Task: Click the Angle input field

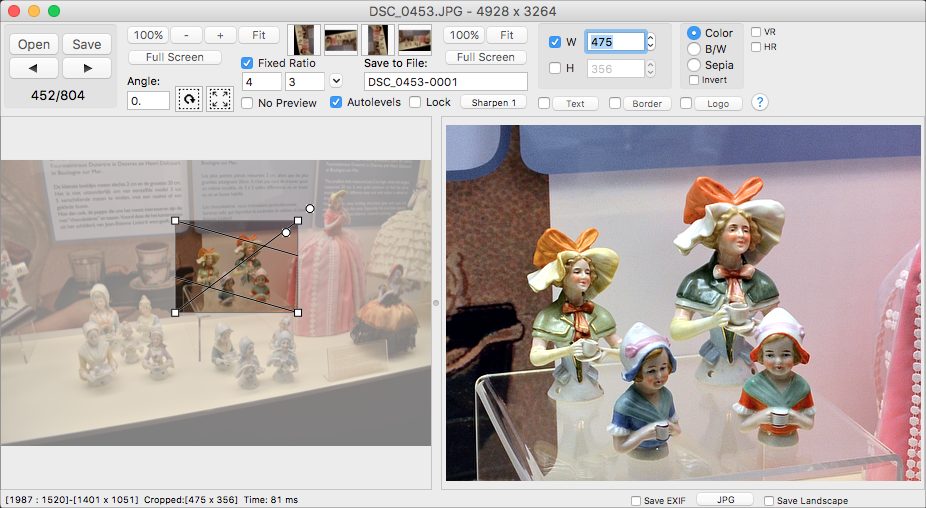Action: click(x=148, y=100)
